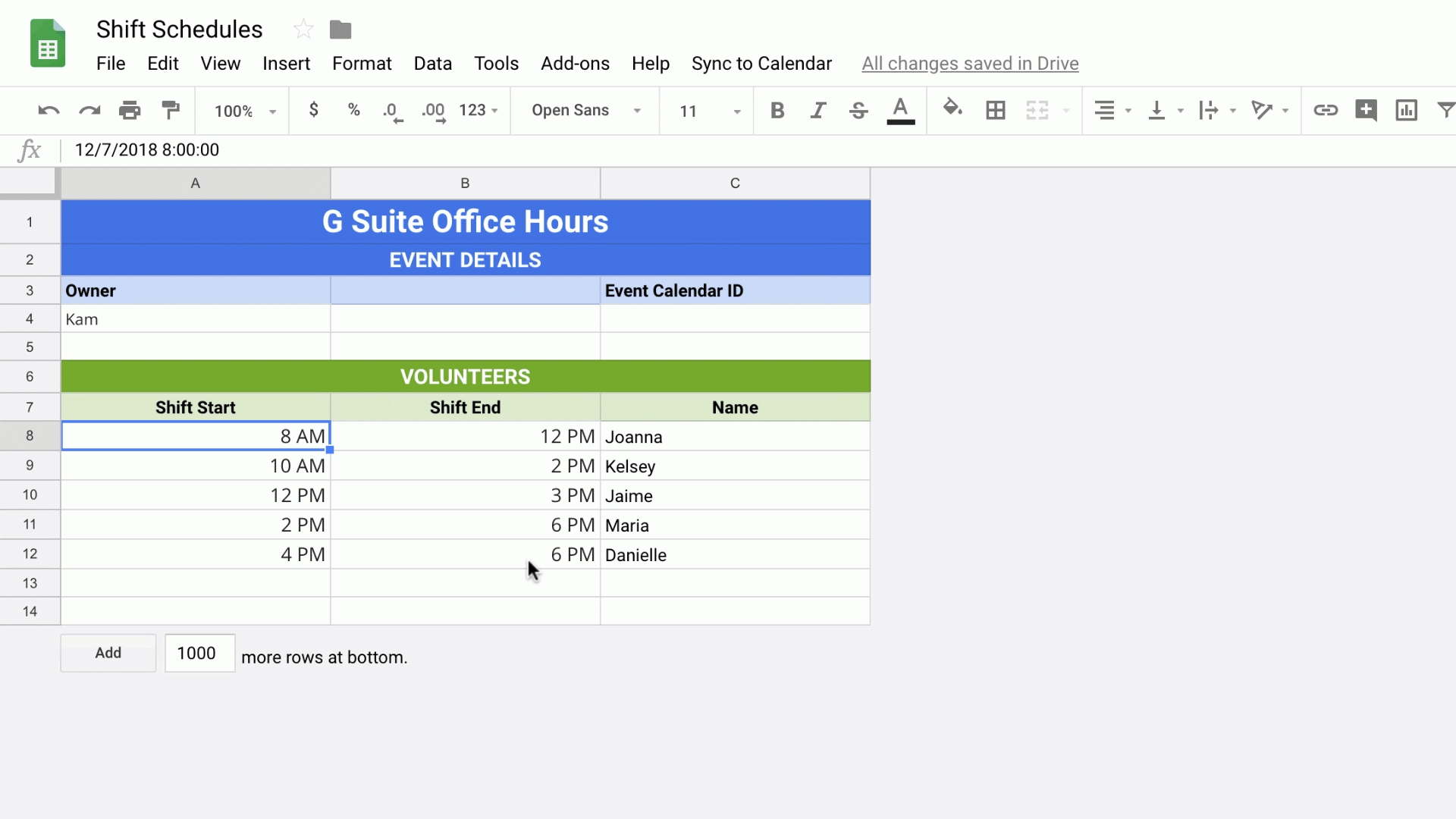The image size is (1456, 819).
Task: Open the Zoom level dropdown
Action: click(244, 110)
